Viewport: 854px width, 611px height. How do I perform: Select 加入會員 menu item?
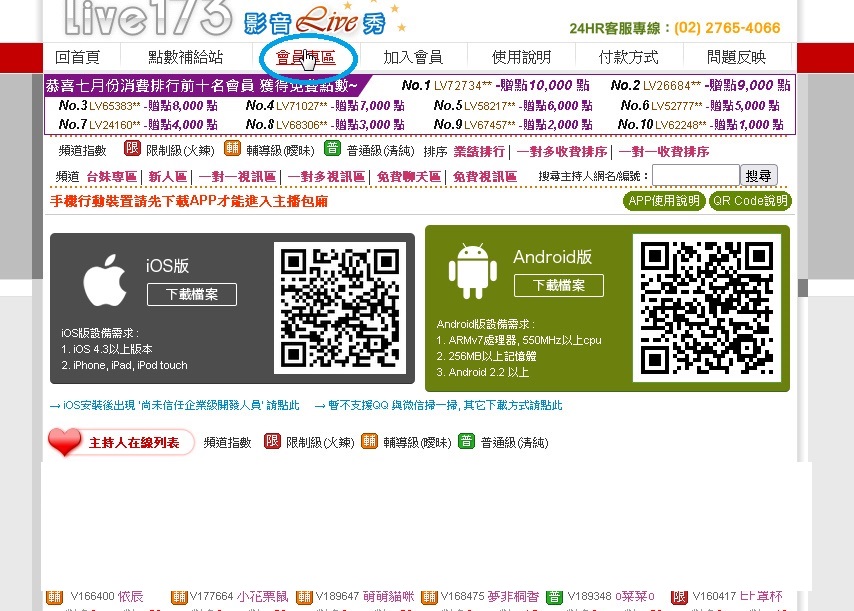pos(413,57)
